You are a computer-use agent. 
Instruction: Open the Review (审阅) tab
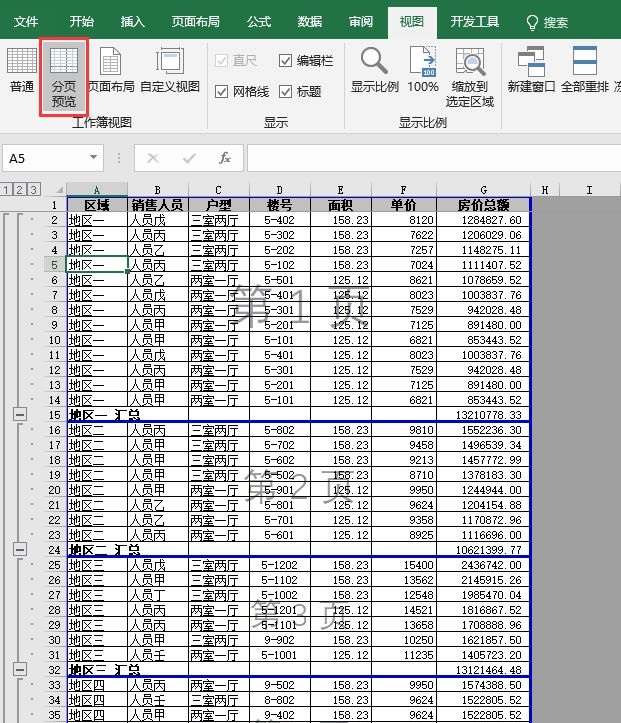pyautogui.click(x=361, y=22)
